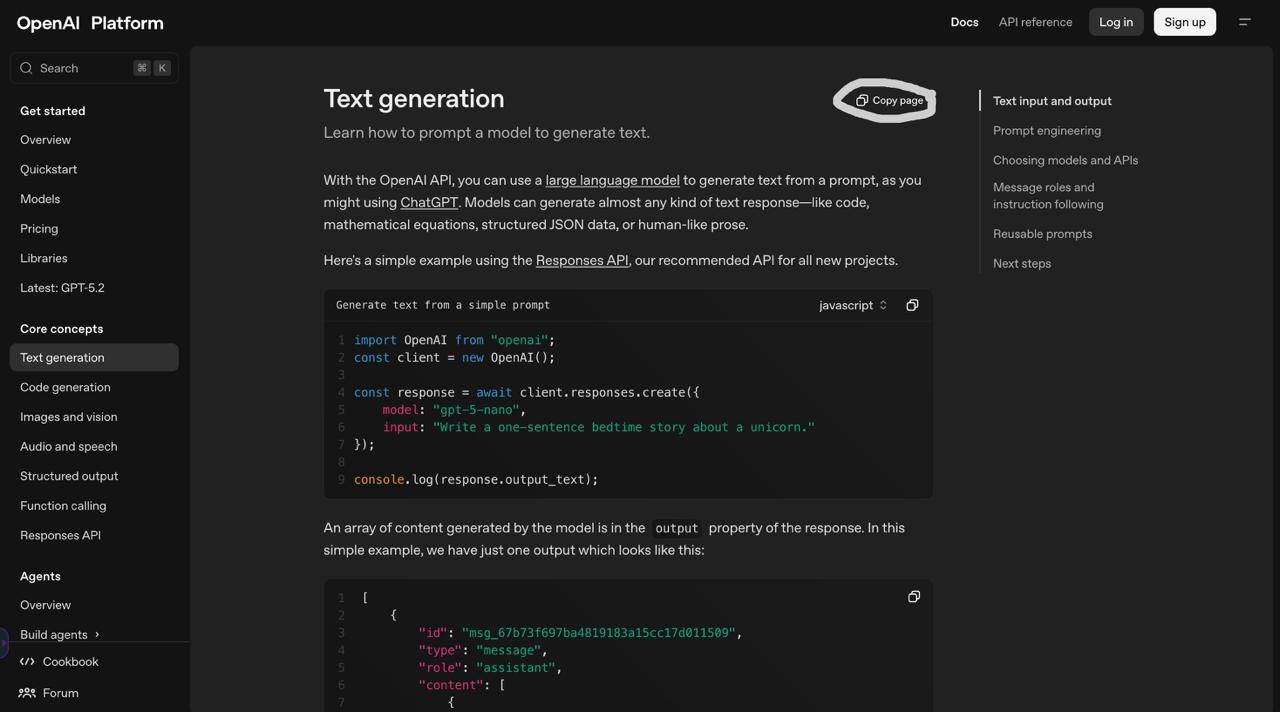Screen dimensions: 1280x712
Task: Open Overview under Get started
Action: point(45,140)
